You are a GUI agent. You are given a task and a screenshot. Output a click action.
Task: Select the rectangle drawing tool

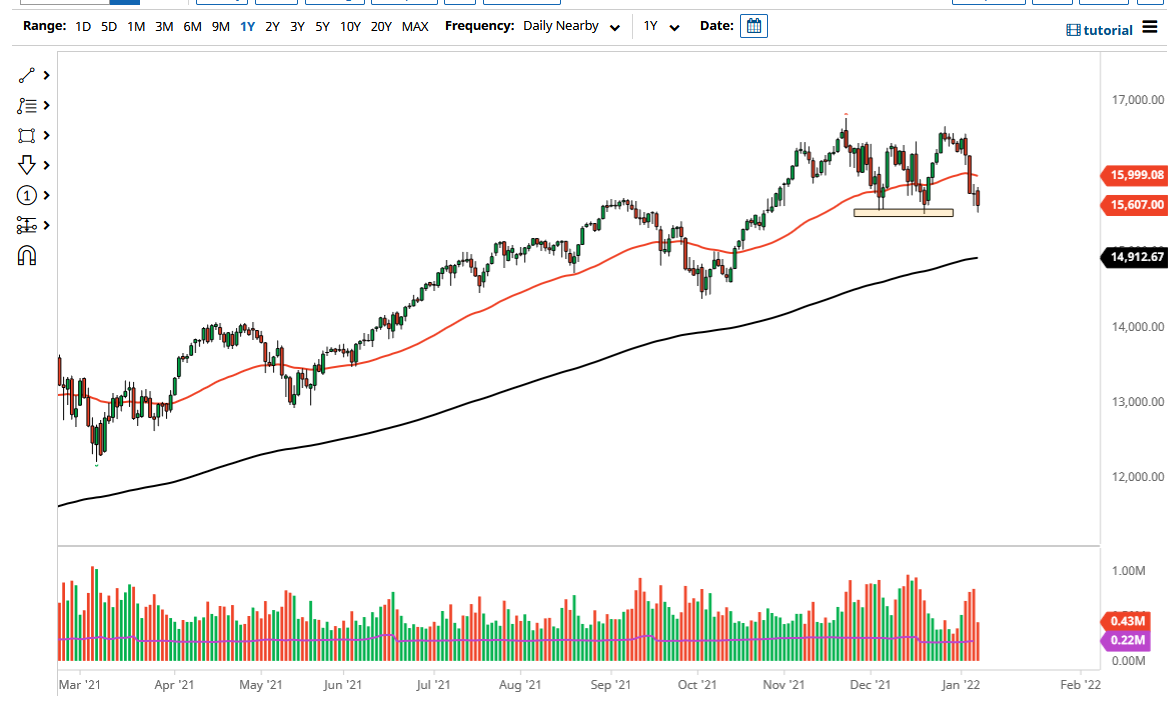[26, 135]
